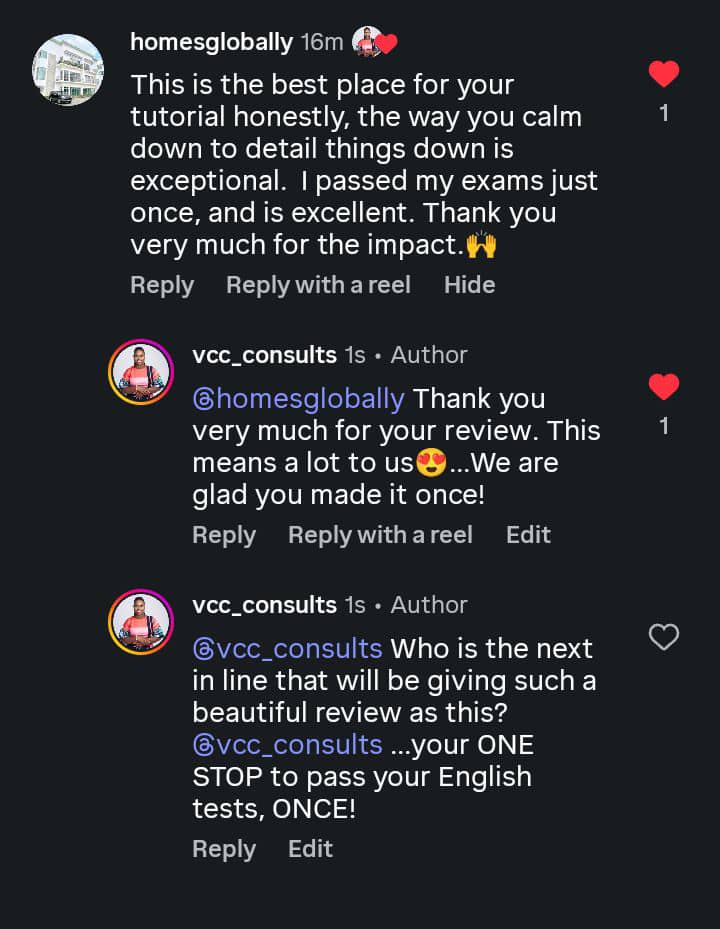Reply to the homesglobally comment
The height and width of the screenshot is (929, 720).
162,286
